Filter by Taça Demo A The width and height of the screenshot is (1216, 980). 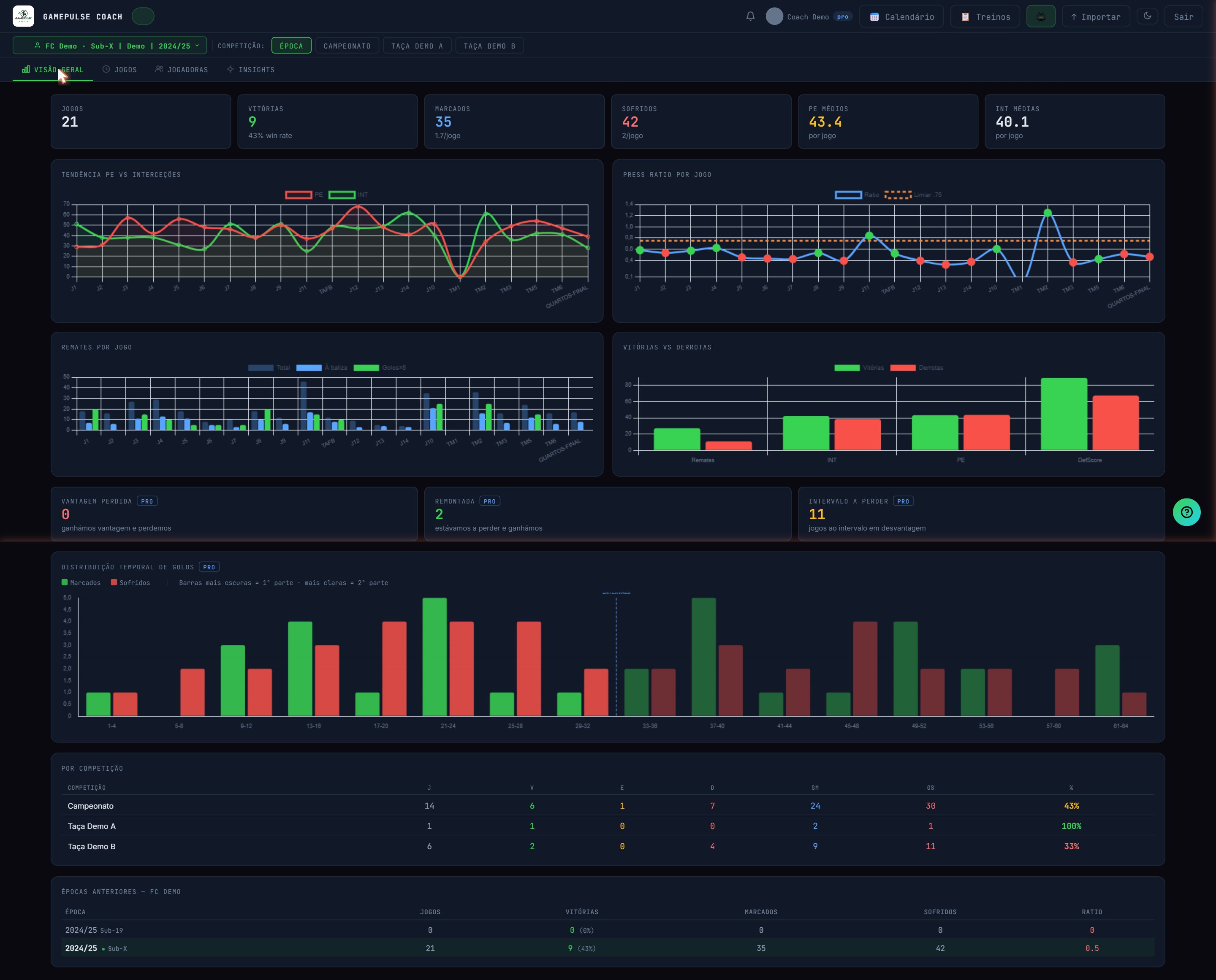click(417, 46)
